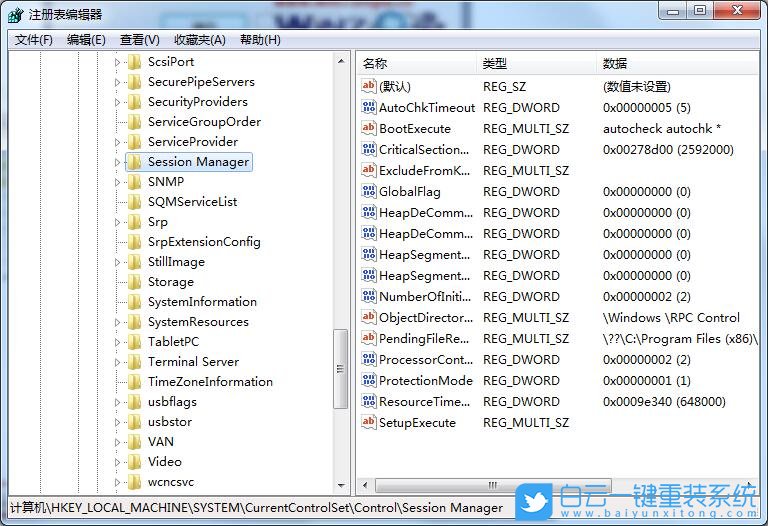Click the Session Manager folder icon
This screenshot has width=768, height=526.
coord(135,162)
